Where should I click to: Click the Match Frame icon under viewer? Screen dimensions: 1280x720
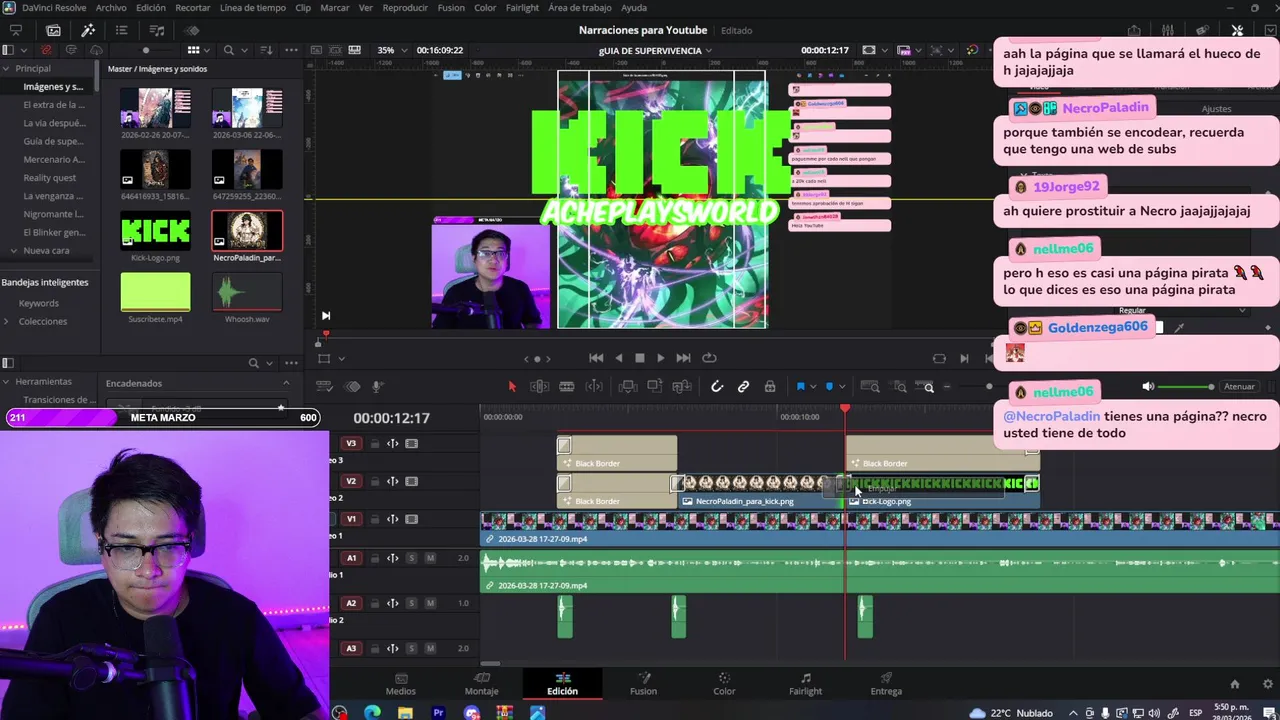point(939,358)
